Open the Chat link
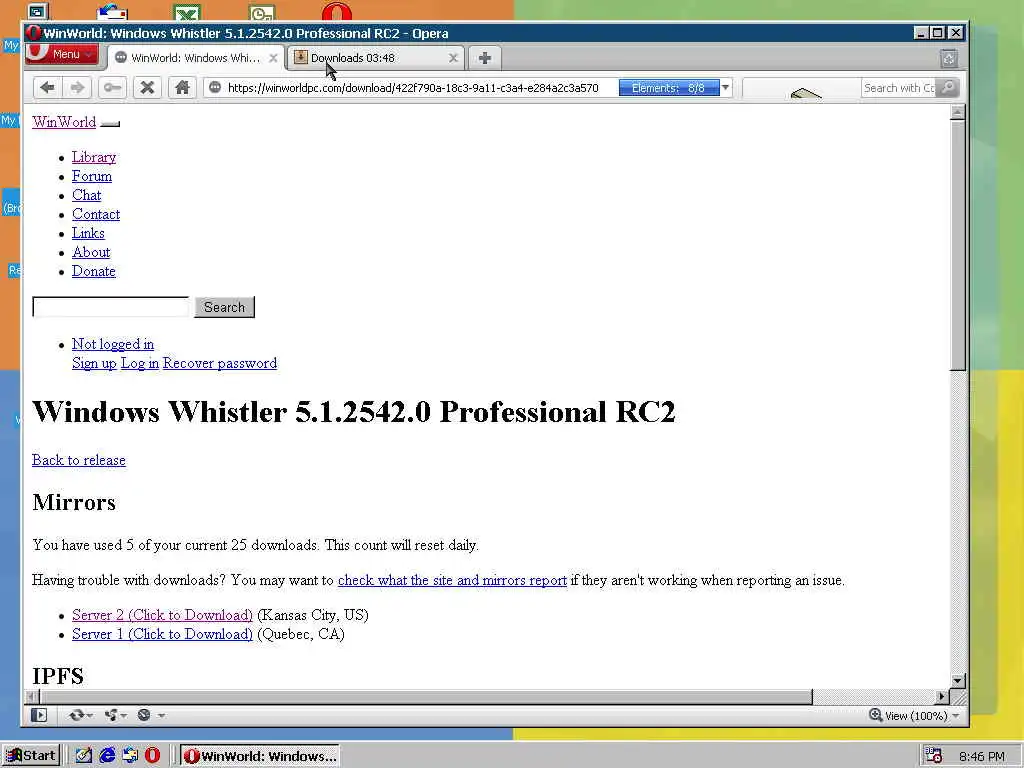The width and height of the screenshot is (1024, 768). [x=86, y=195]
